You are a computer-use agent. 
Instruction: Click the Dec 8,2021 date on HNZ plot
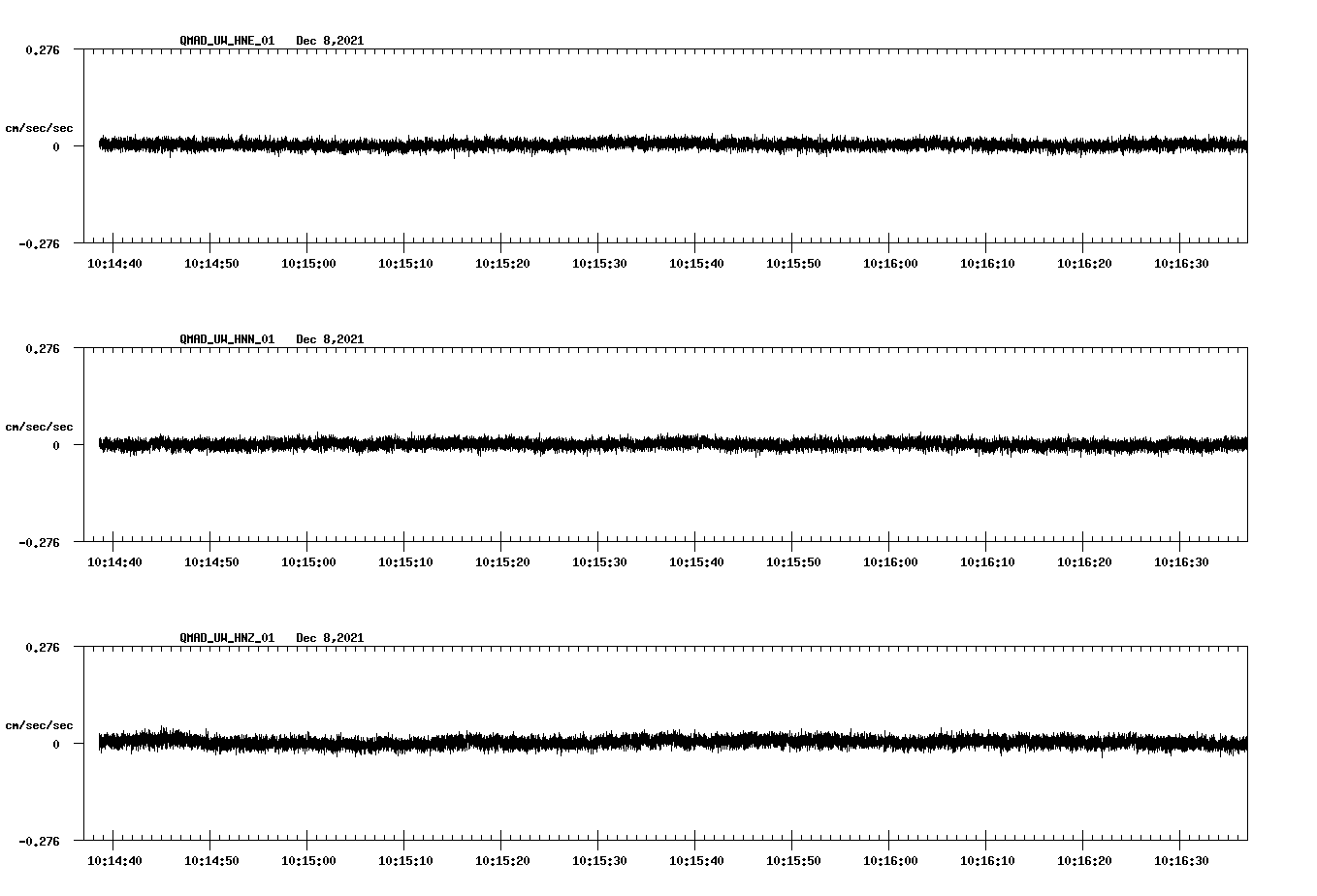(x=330, y=638)
